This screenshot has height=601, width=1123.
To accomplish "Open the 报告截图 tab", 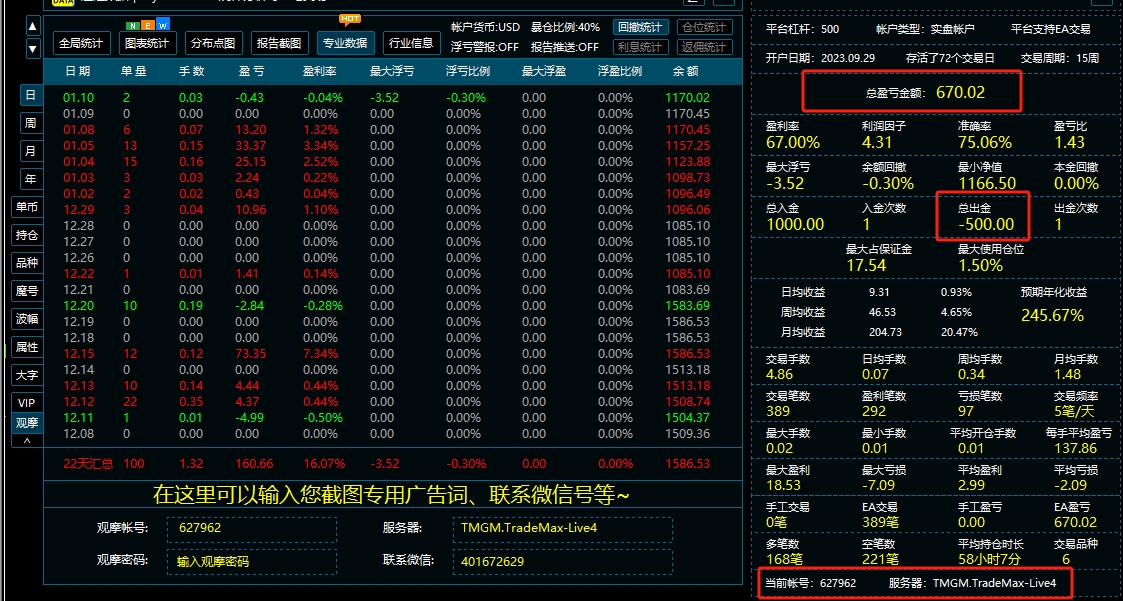I will tap(280, 43).
